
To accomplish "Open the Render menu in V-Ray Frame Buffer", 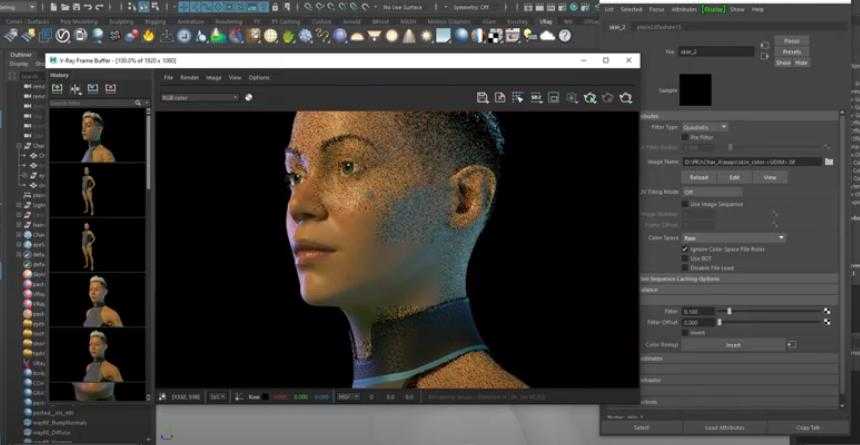I will click(189, 77).
